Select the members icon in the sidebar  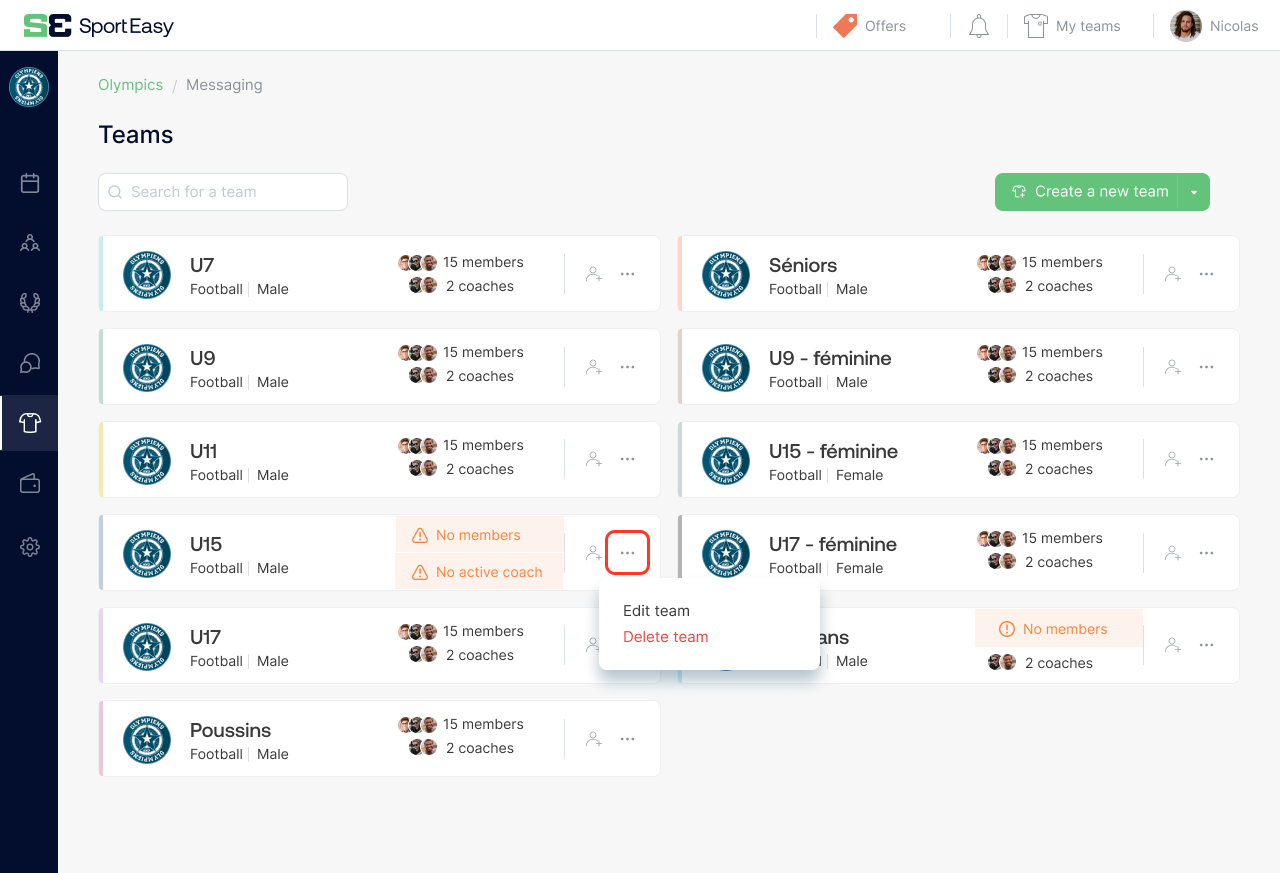[x=29, y=243]
